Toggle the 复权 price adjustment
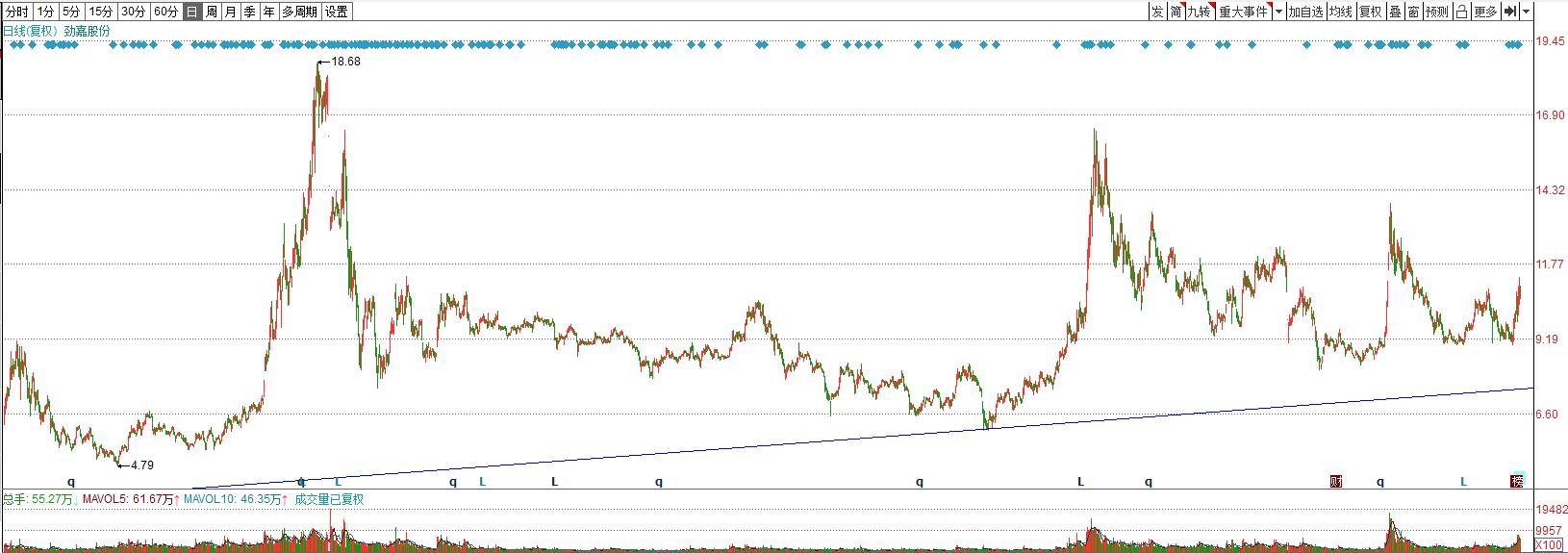This screenshot has height=553, width=1568. tap(1370, 12)
